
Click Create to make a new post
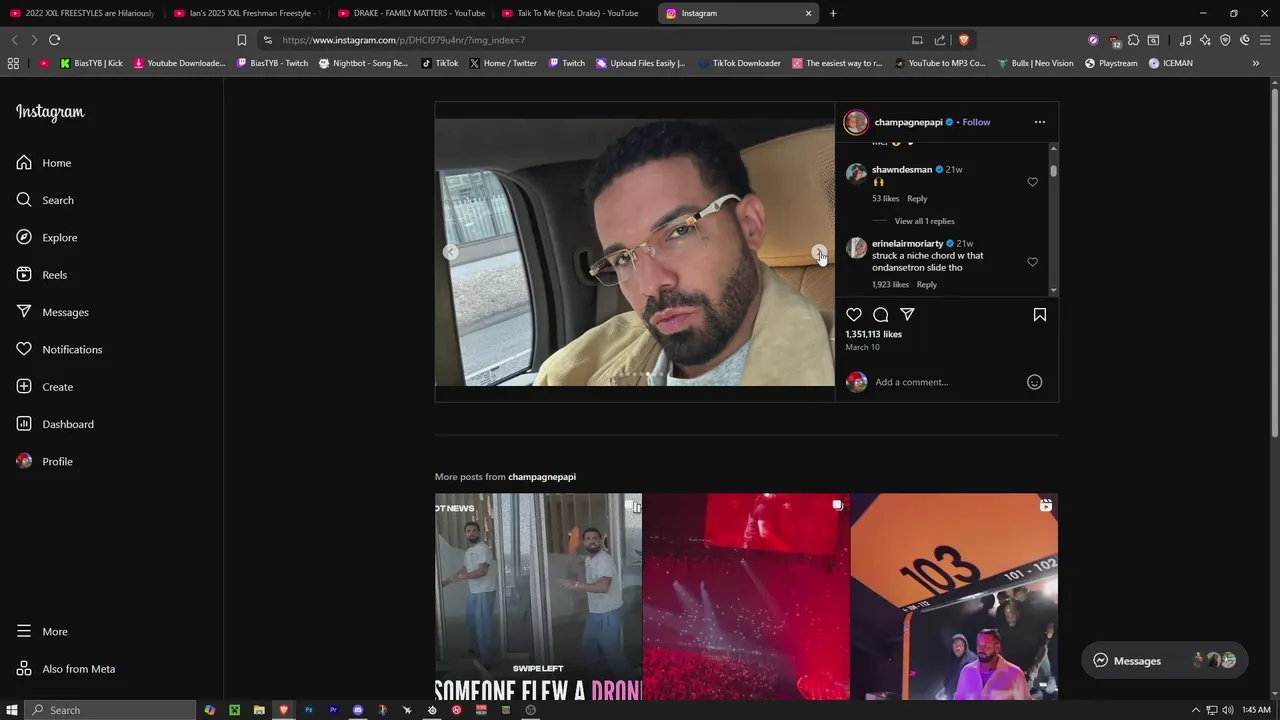[x=45, y=387]
